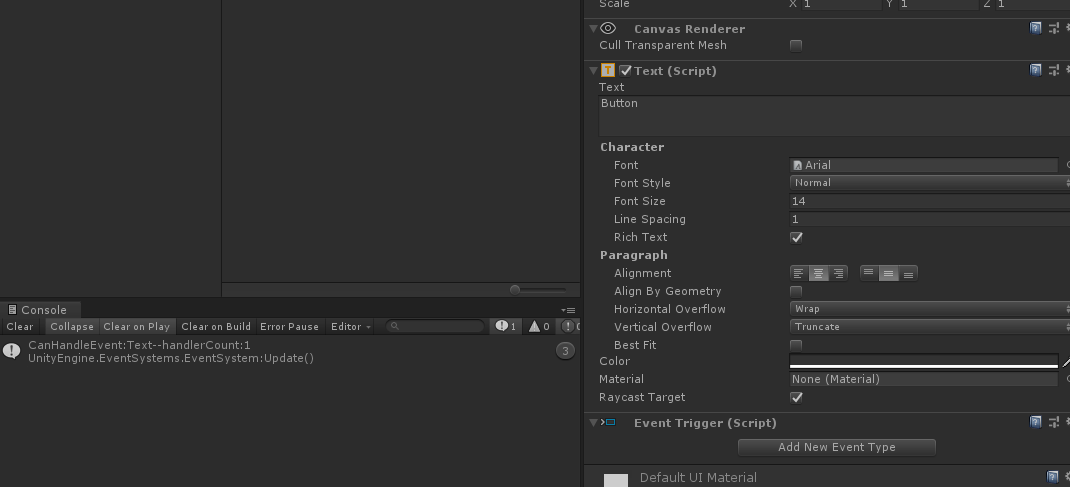This screenshot has width=1070, height=487.
Task: Toggle the Raycast Target checkbox
Action: click(796, 397)
